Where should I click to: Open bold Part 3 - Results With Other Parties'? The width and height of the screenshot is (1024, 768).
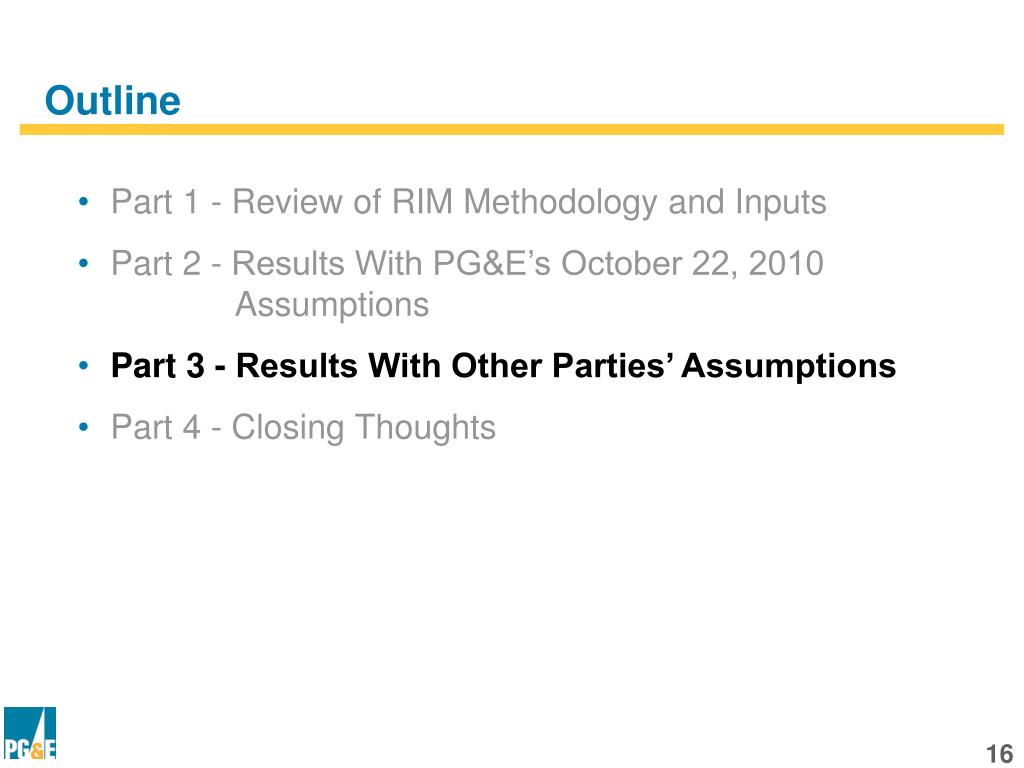click(x=504, y=365)
